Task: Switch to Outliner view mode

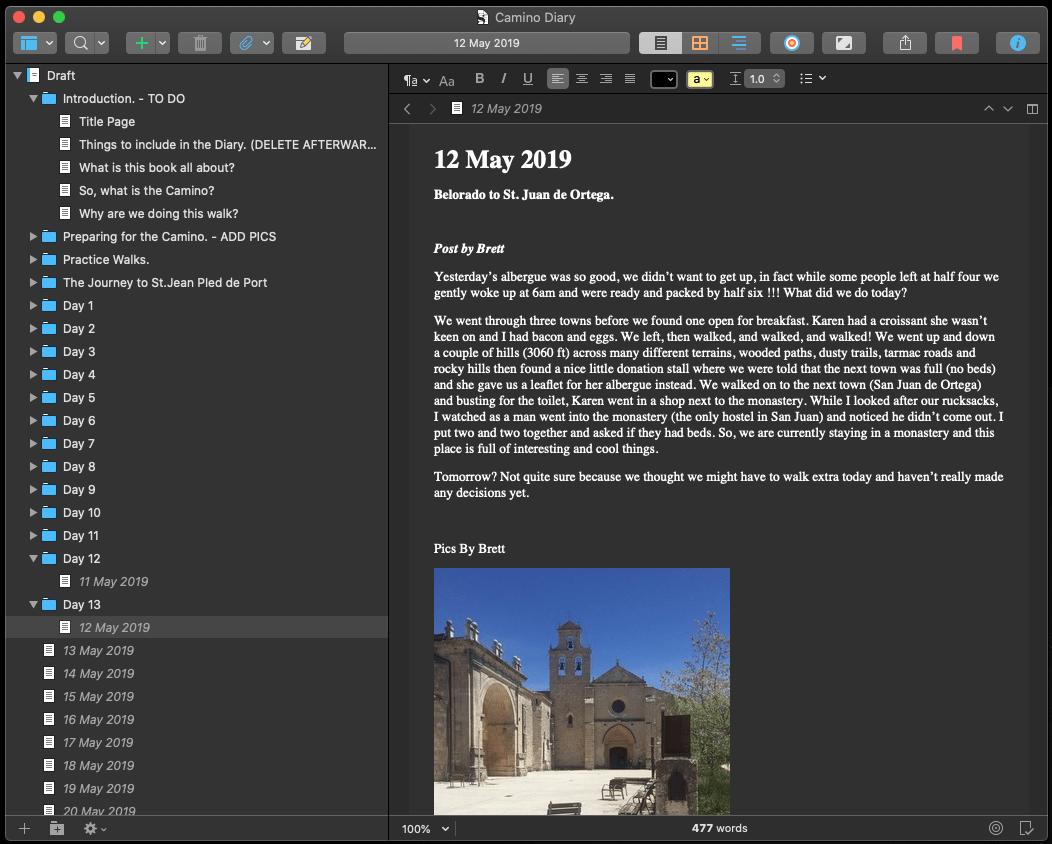Action: (x=739, y=43)
